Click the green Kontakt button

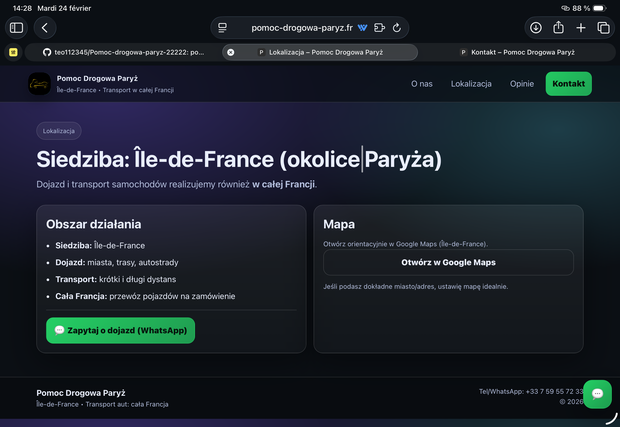(x=568, y=84)
